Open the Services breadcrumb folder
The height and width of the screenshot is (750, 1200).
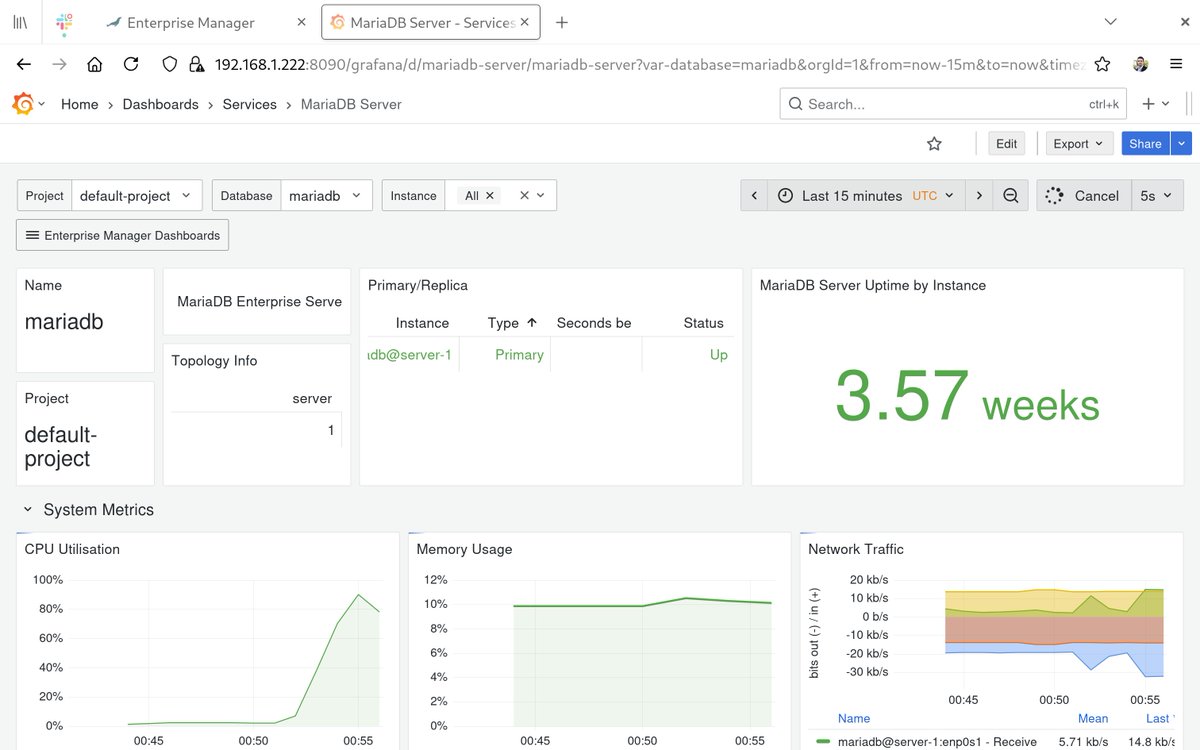click(249, 104)
